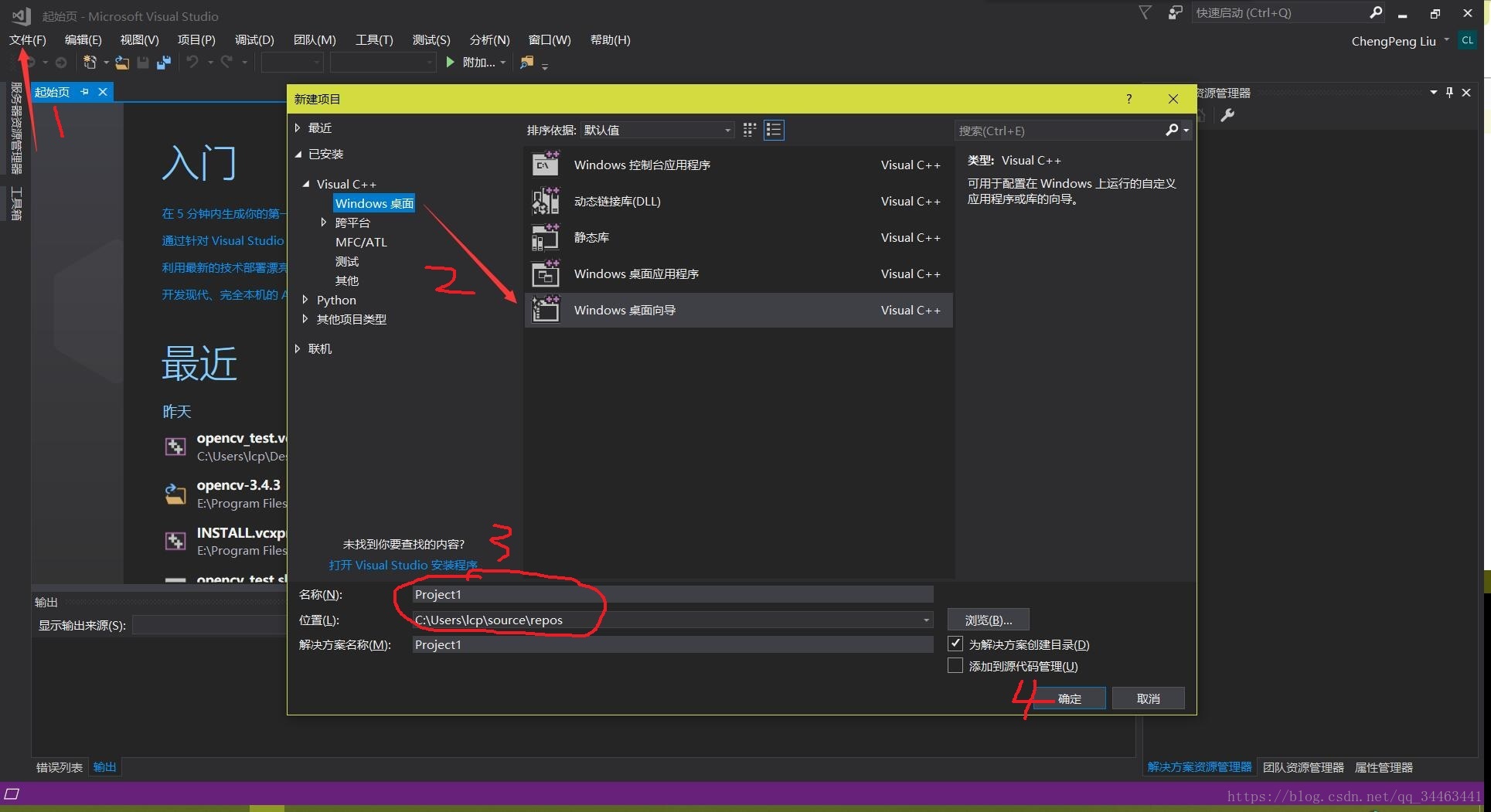This screenshot has width=1491, height=812.
Task: Click the notifications flag icon in title bar
Action: click(x=1145, y=12)
